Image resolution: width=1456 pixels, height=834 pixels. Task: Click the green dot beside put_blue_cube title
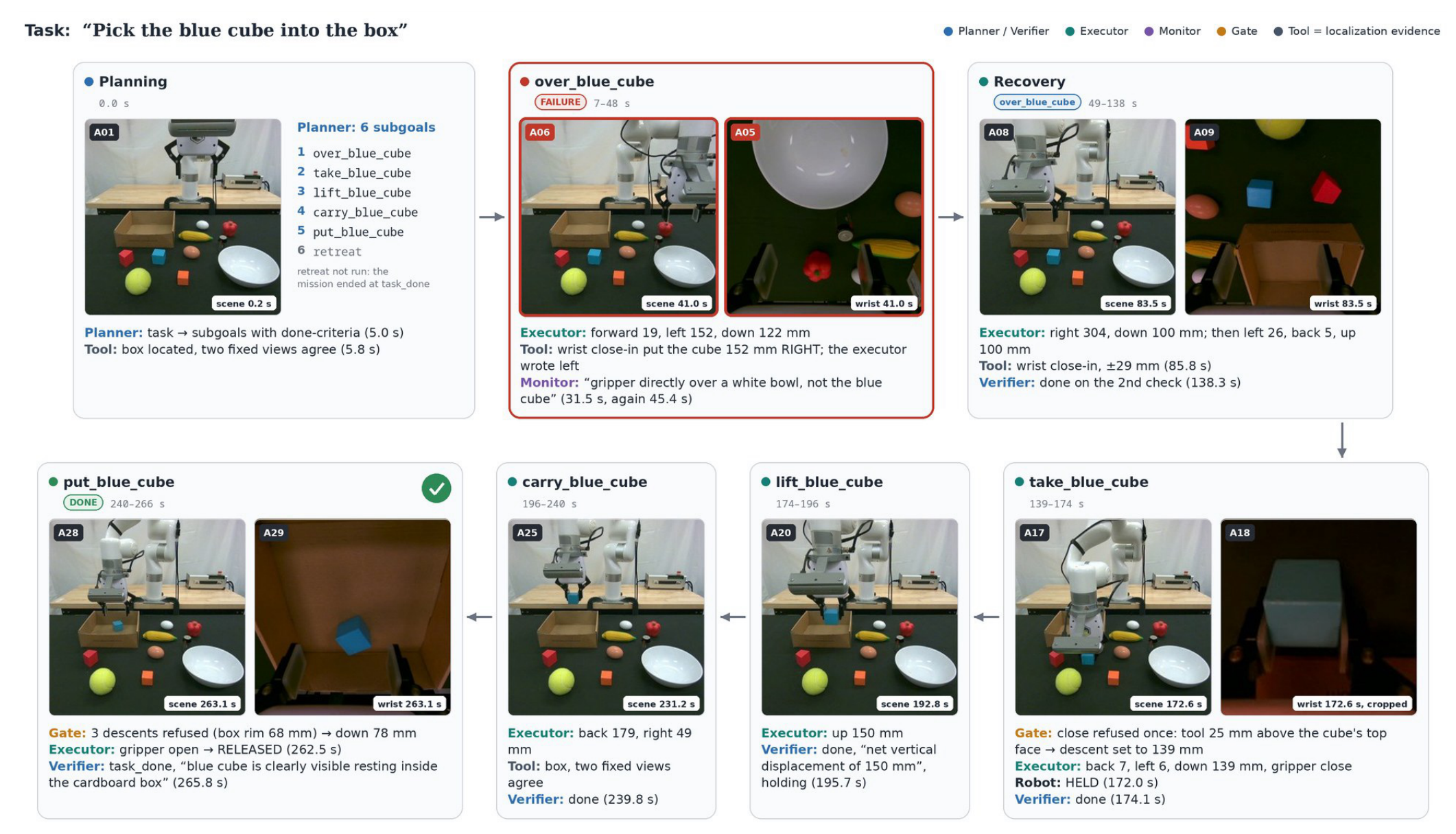coord(53,482)
